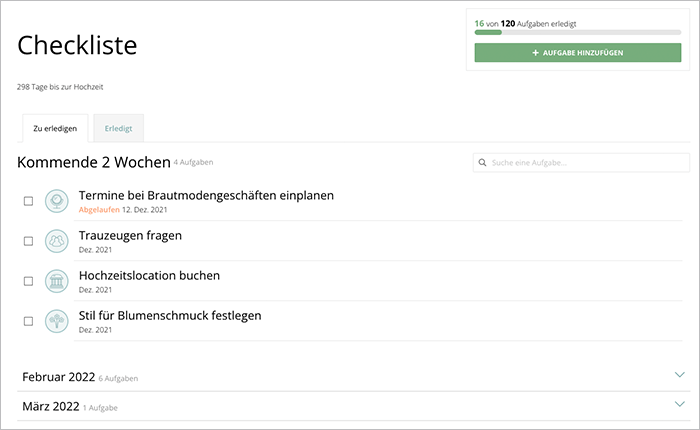Check off Termine bei Brautmodengeschäften einplanen
700x430 pixels.
coord(28,201)
